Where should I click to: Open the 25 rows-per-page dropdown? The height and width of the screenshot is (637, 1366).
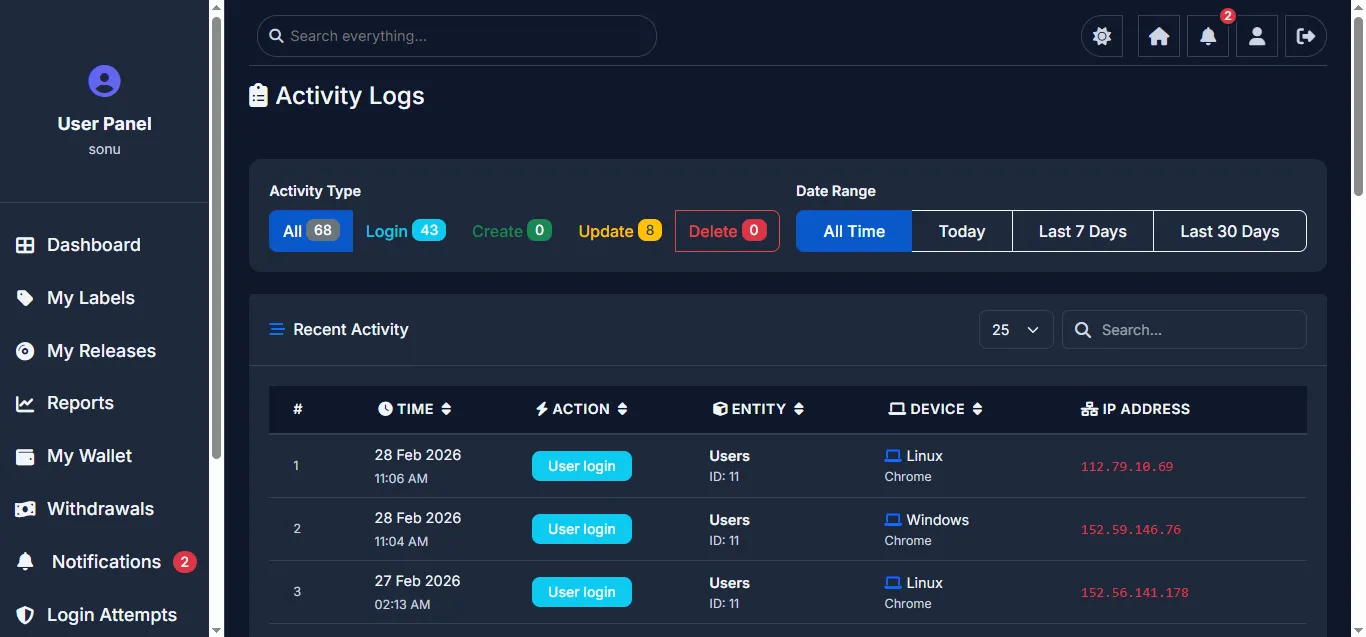1016,330
